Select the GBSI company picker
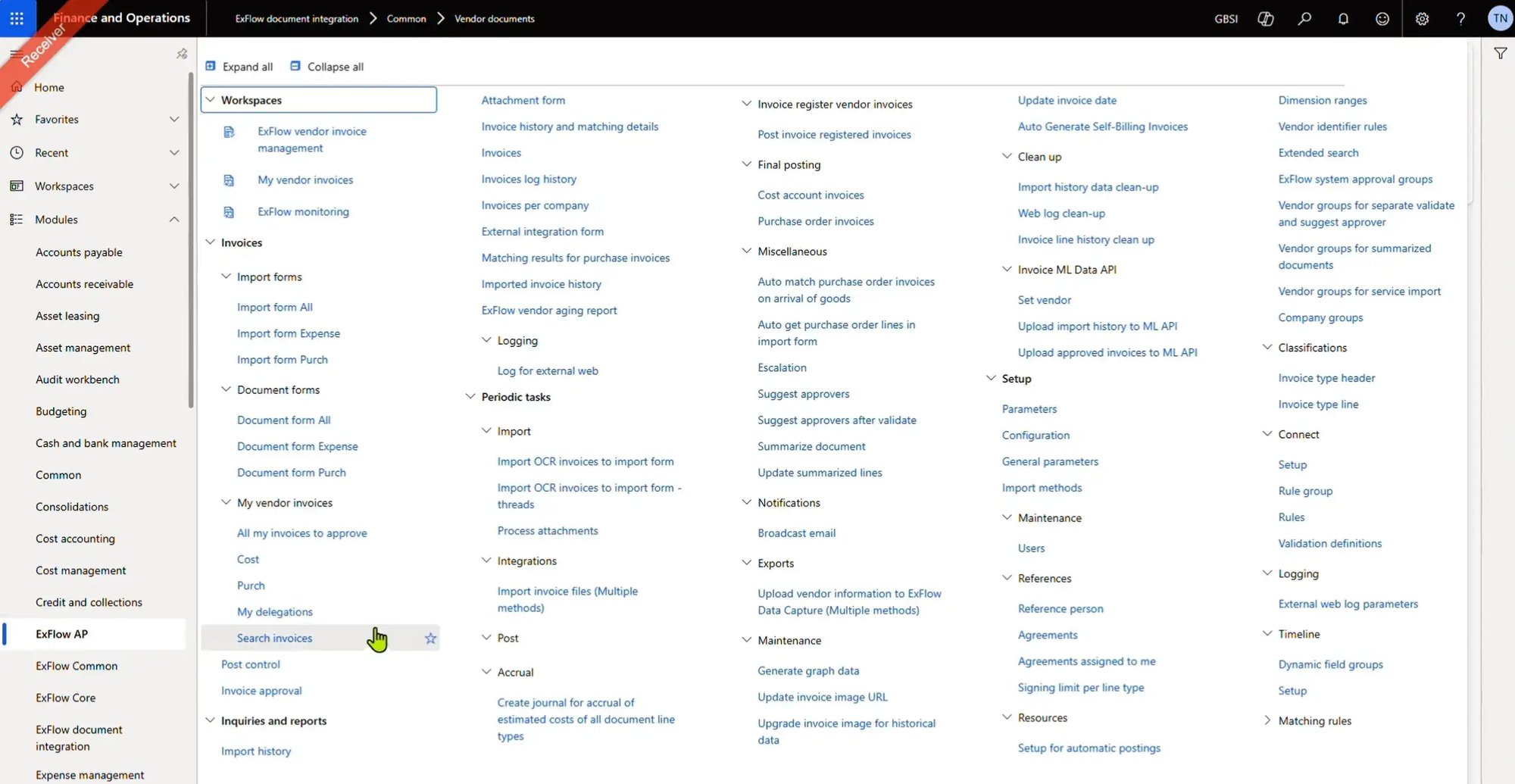Viewport: 1515px width, 784px height. click(x=1226, y=18)
